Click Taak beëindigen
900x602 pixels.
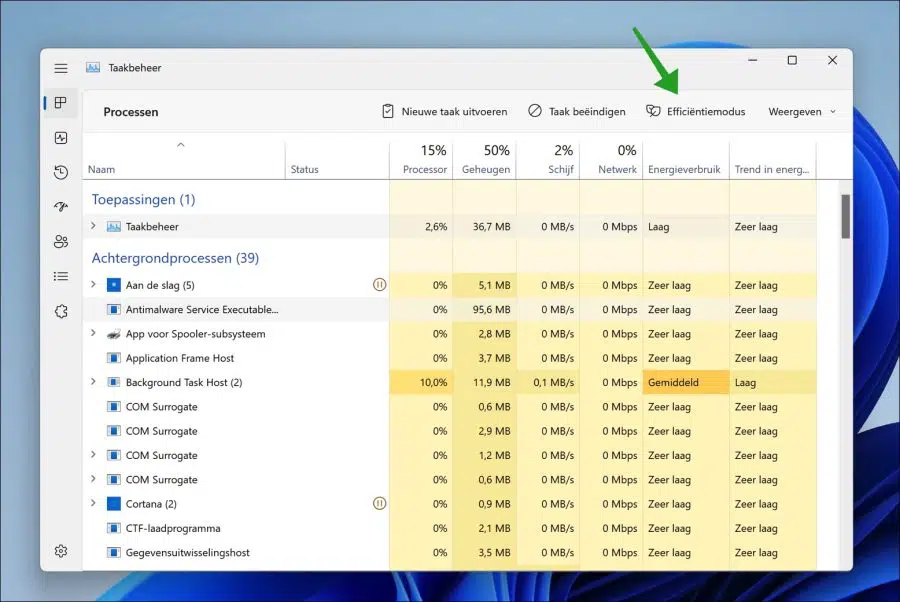[577, 111]
